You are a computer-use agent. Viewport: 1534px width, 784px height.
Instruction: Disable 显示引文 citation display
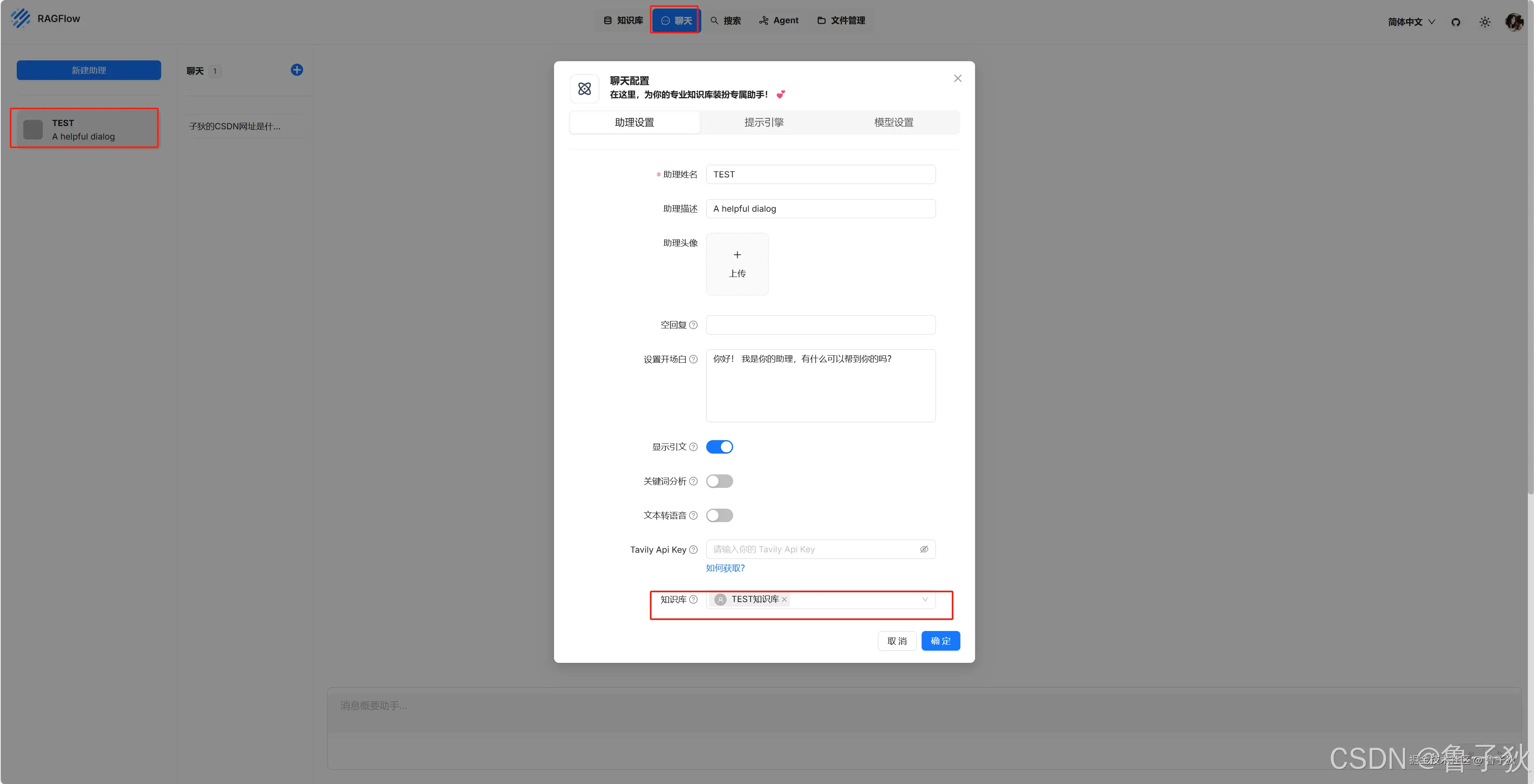719,447
